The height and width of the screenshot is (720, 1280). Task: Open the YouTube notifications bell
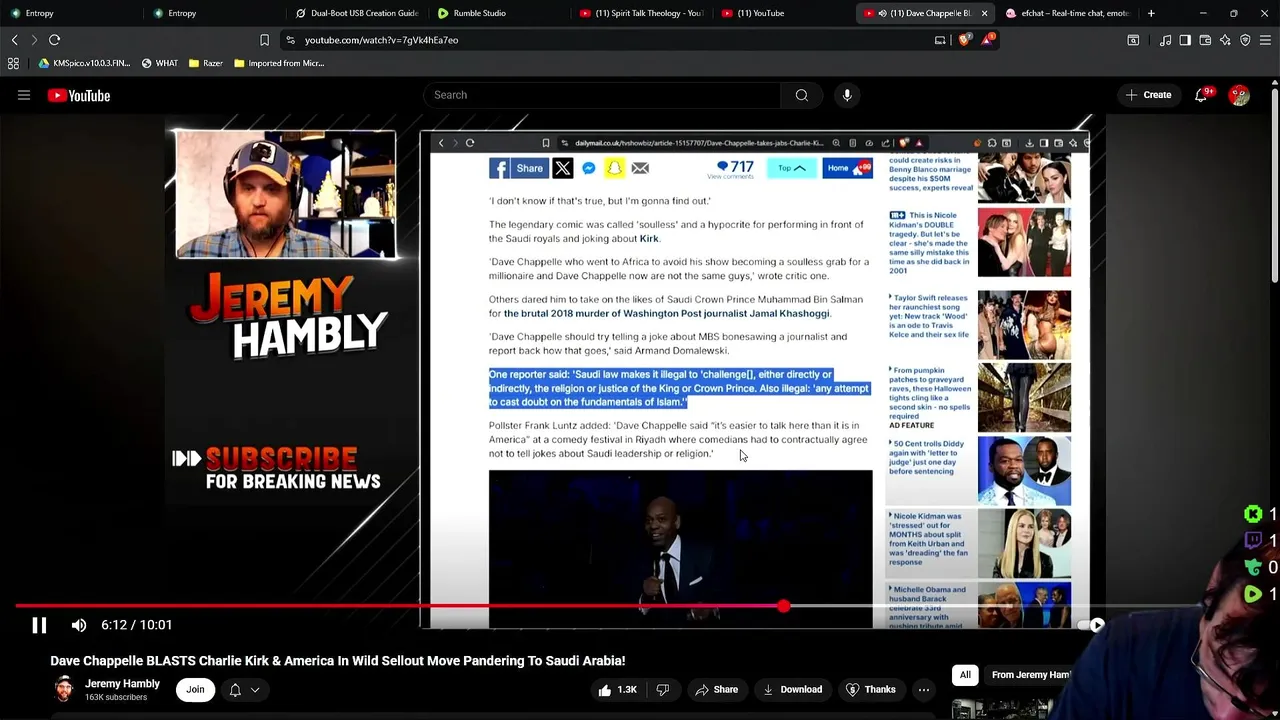(x=1201, y=95)
